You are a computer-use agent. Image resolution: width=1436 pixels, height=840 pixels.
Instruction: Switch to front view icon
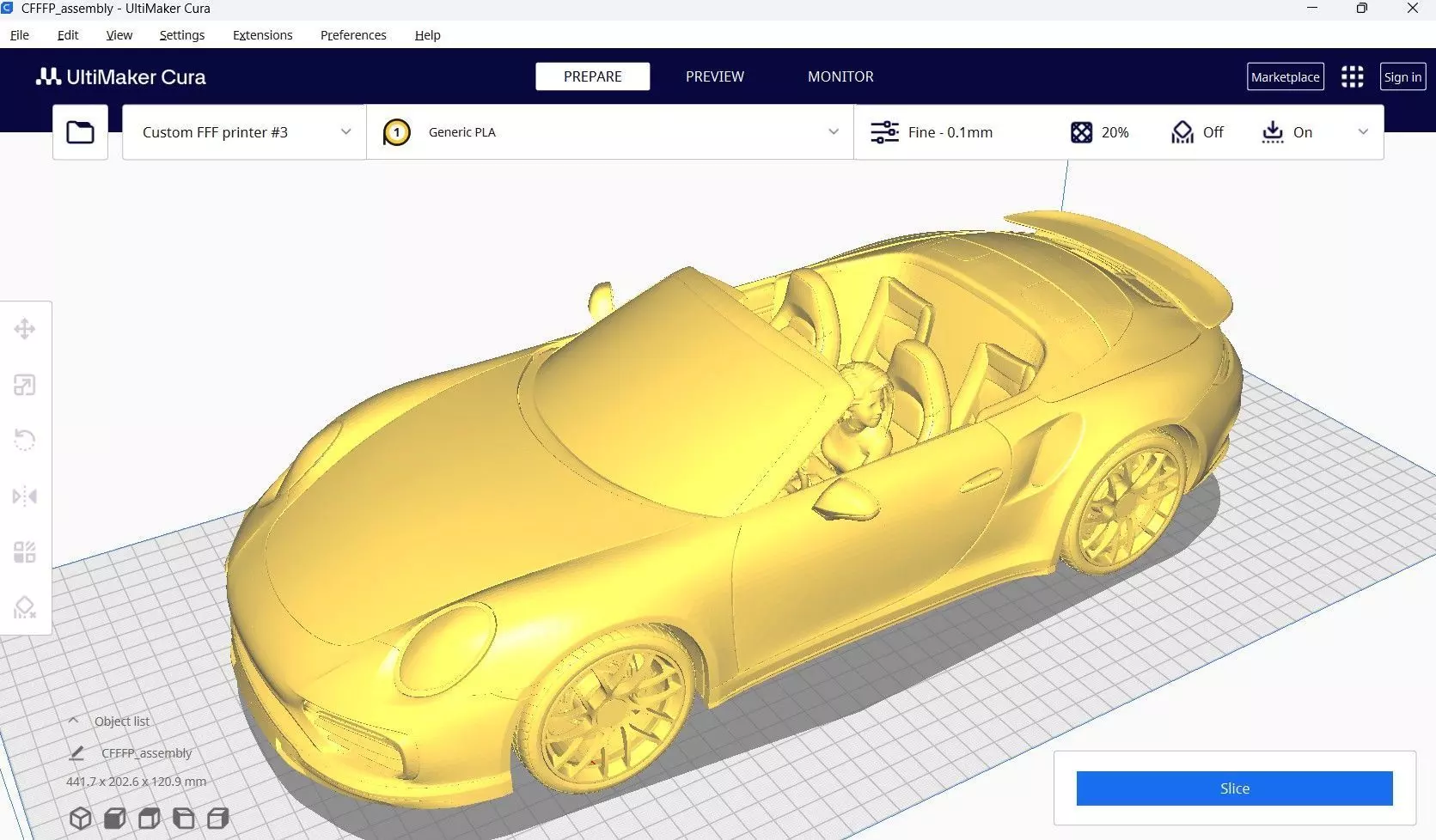(114, 818)
